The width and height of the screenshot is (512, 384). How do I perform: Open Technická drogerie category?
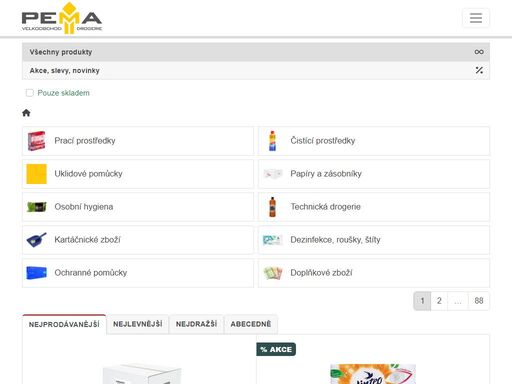pyautogui.click(x=374, y=207)
